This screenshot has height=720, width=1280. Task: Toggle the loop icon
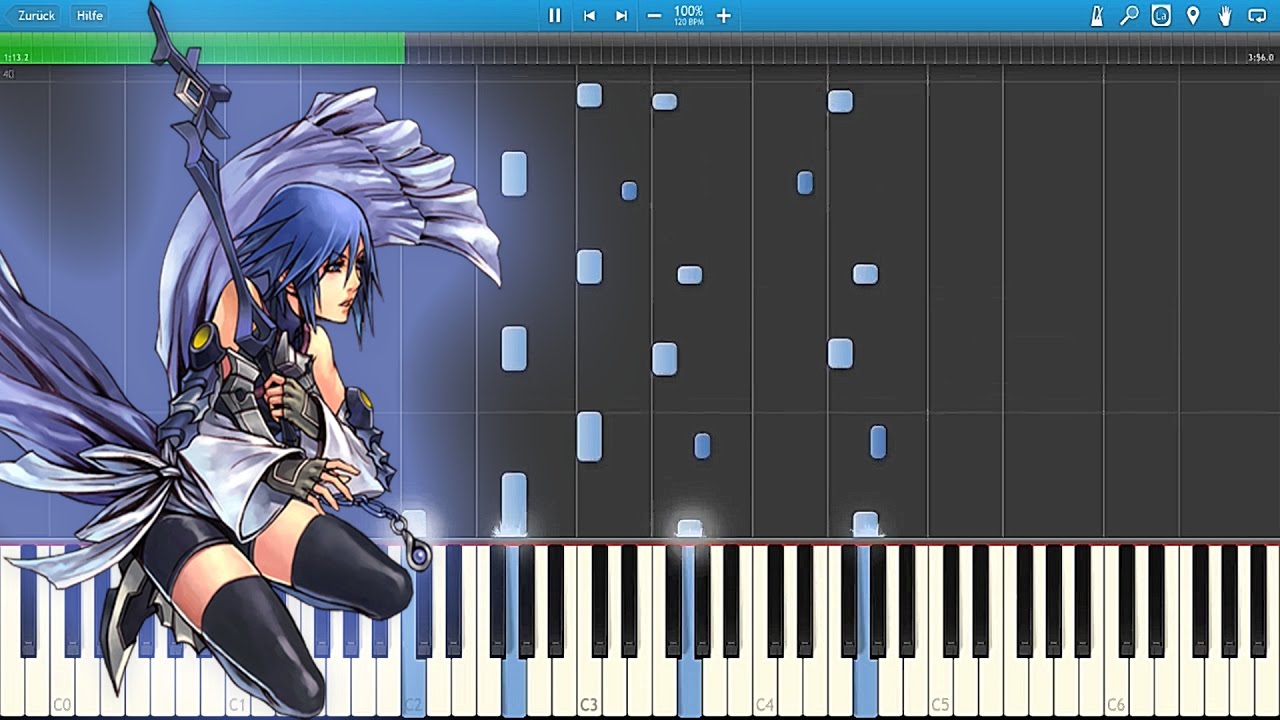[x=1257, y=16]
